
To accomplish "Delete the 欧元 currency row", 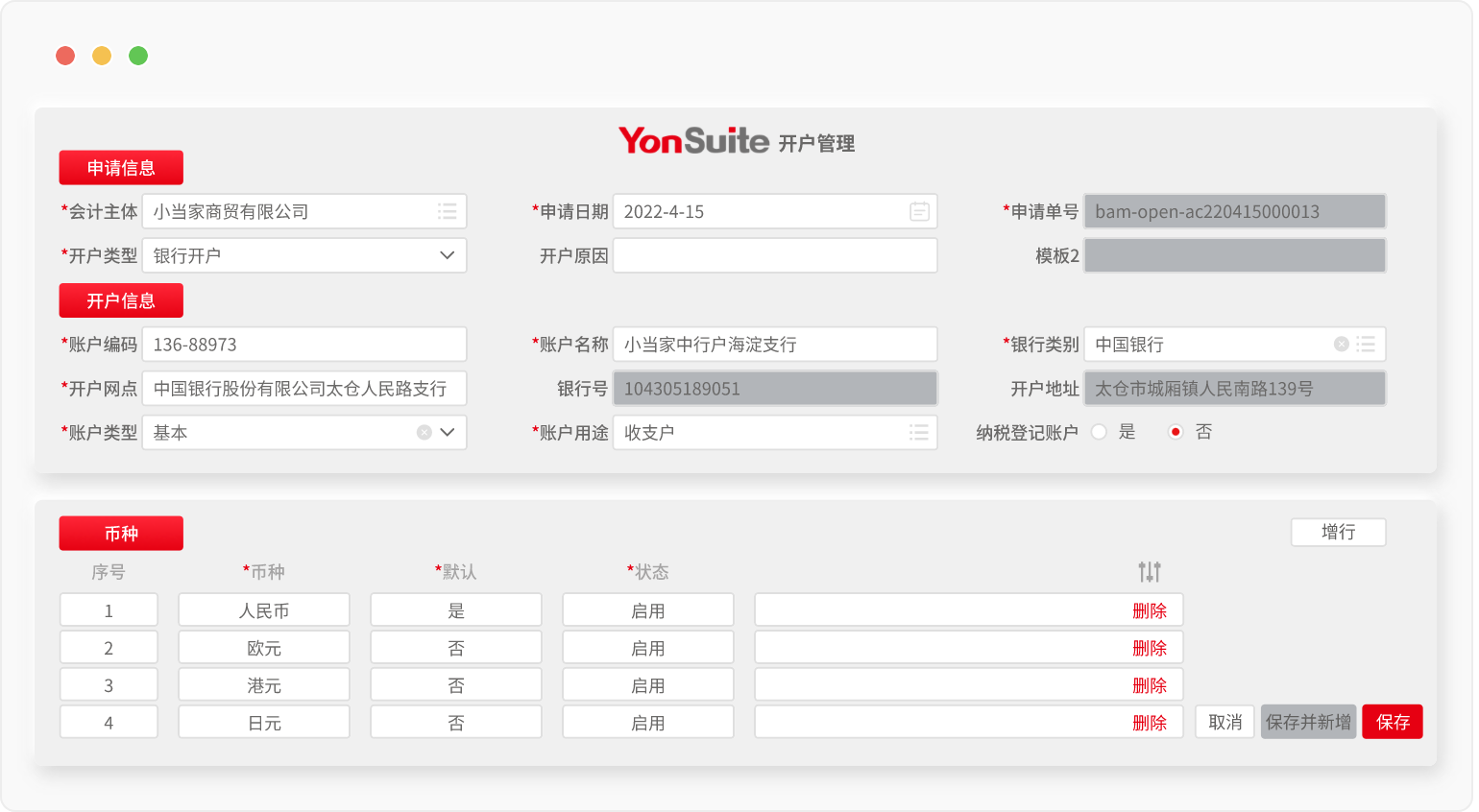I will pyautogui.click(x=1149, y=649).
